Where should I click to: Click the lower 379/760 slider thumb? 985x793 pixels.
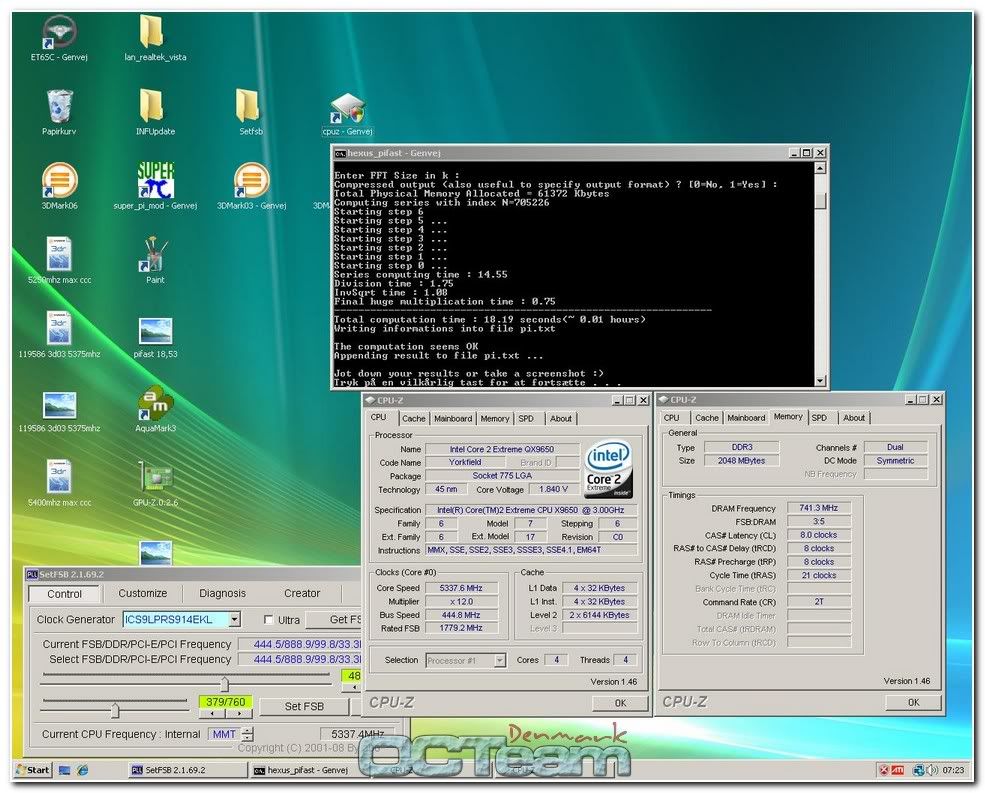(x=115, y=710)
